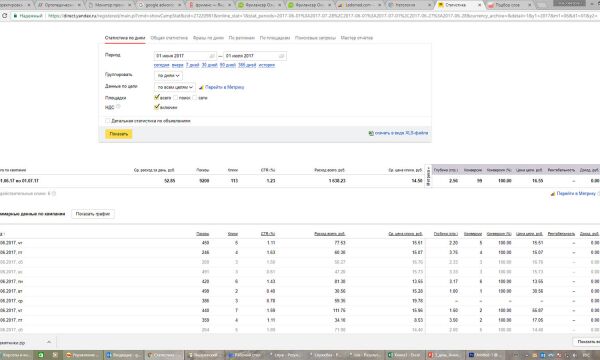Click the XLS file icon in the form footer
Image resolution: width=600 pixels, height=360 pixels.
(x=370, y=133)
